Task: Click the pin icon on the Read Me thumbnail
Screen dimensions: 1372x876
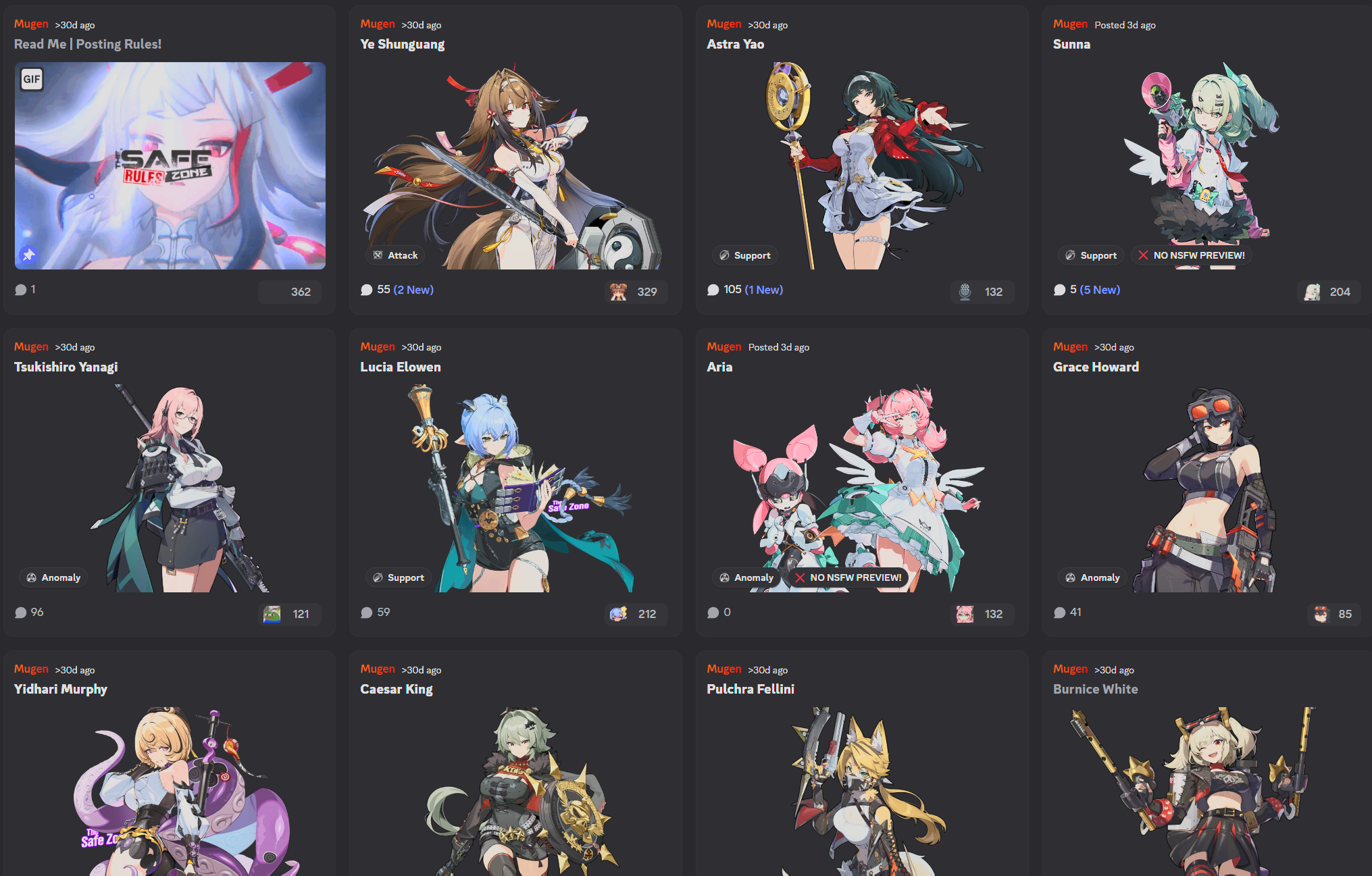Action: pyautogui.click(x=28, y=255)
